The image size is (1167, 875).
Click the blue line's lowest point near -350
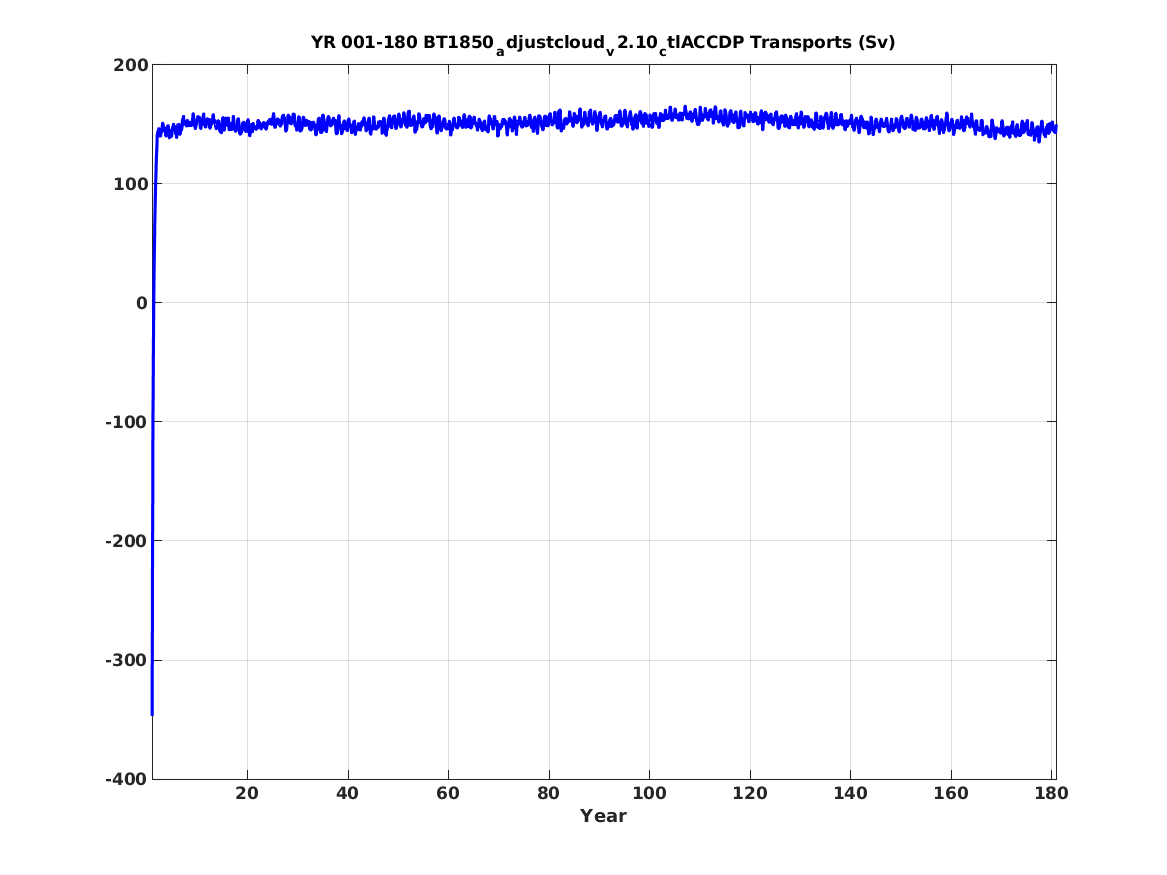coord(153,714)
